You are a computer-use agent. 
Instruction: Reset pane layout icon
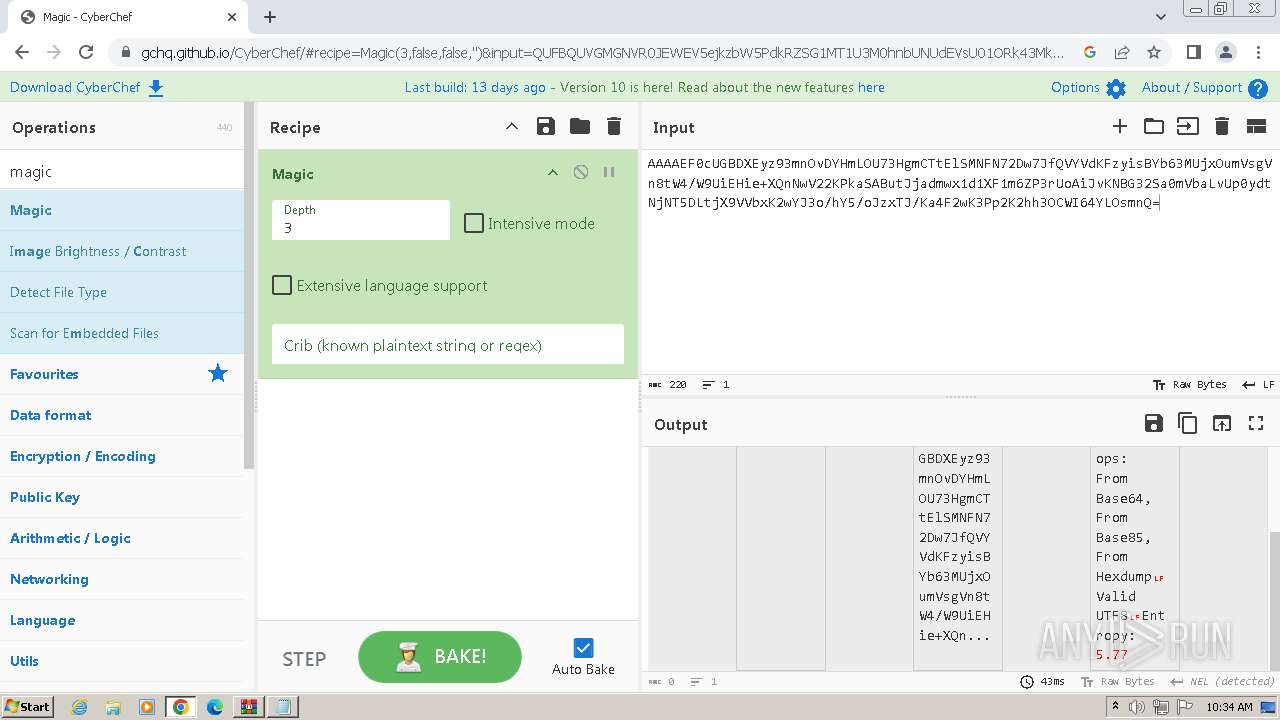point(1256,126)
